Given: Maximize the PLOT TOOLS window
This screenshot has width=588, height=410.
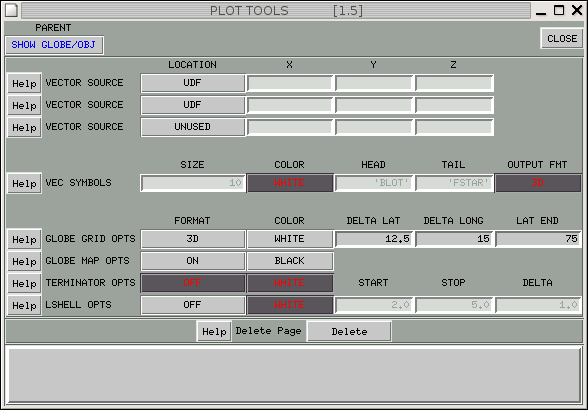Looking at the screenshot, I should (559, 11).
